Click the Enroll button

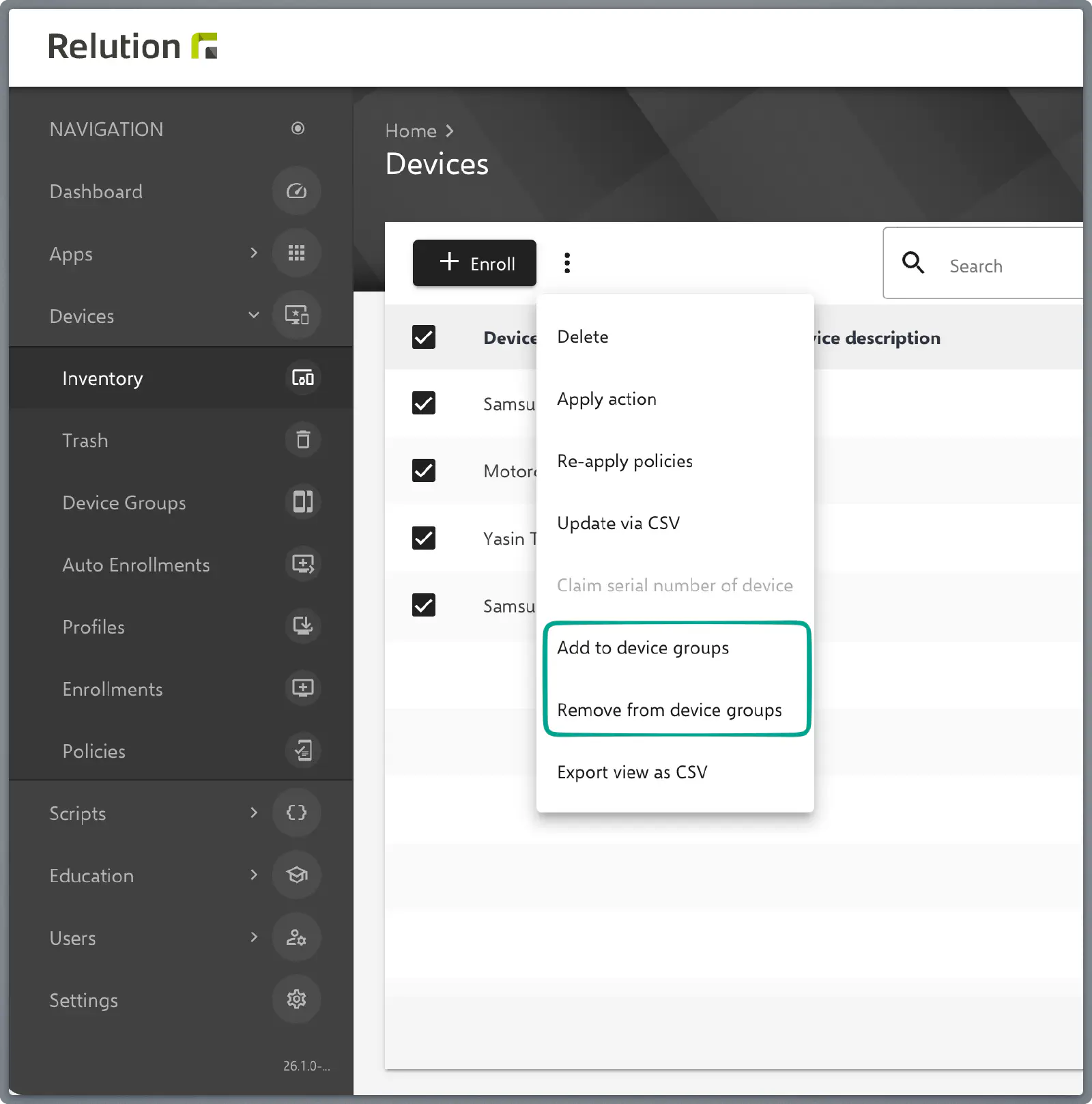pyautogui.click(x=474, y=263)
